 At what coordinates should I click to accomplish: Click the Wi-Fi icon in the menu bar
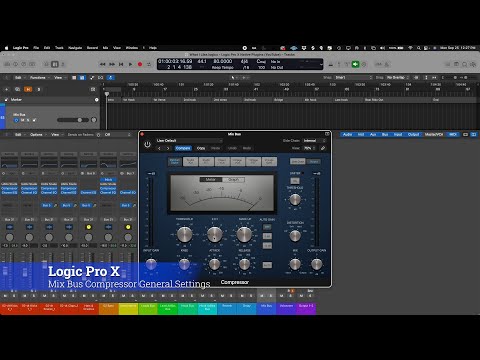pyautogui.click(x=411, y=48)
